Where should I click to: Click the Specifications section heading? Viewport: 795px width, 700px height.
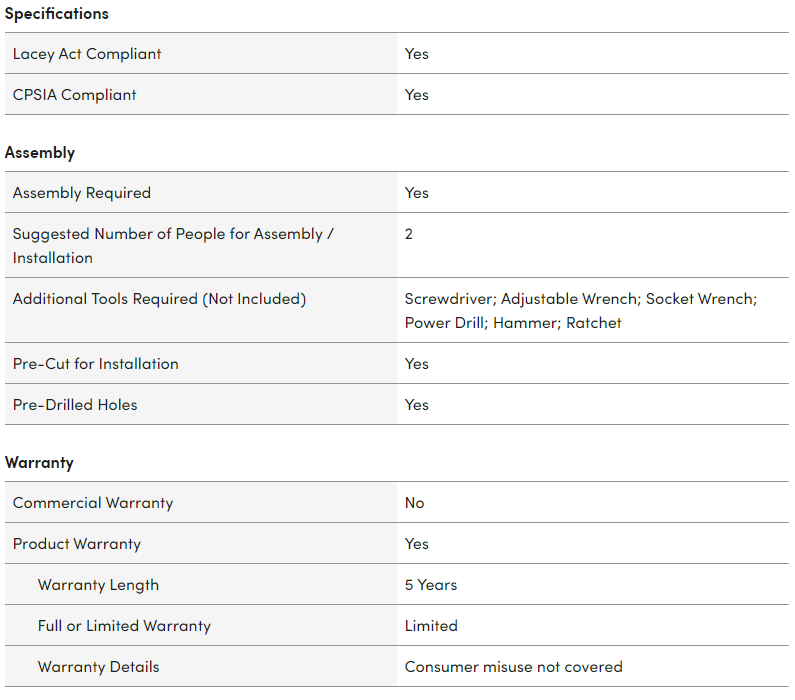(x=57, y=14)
